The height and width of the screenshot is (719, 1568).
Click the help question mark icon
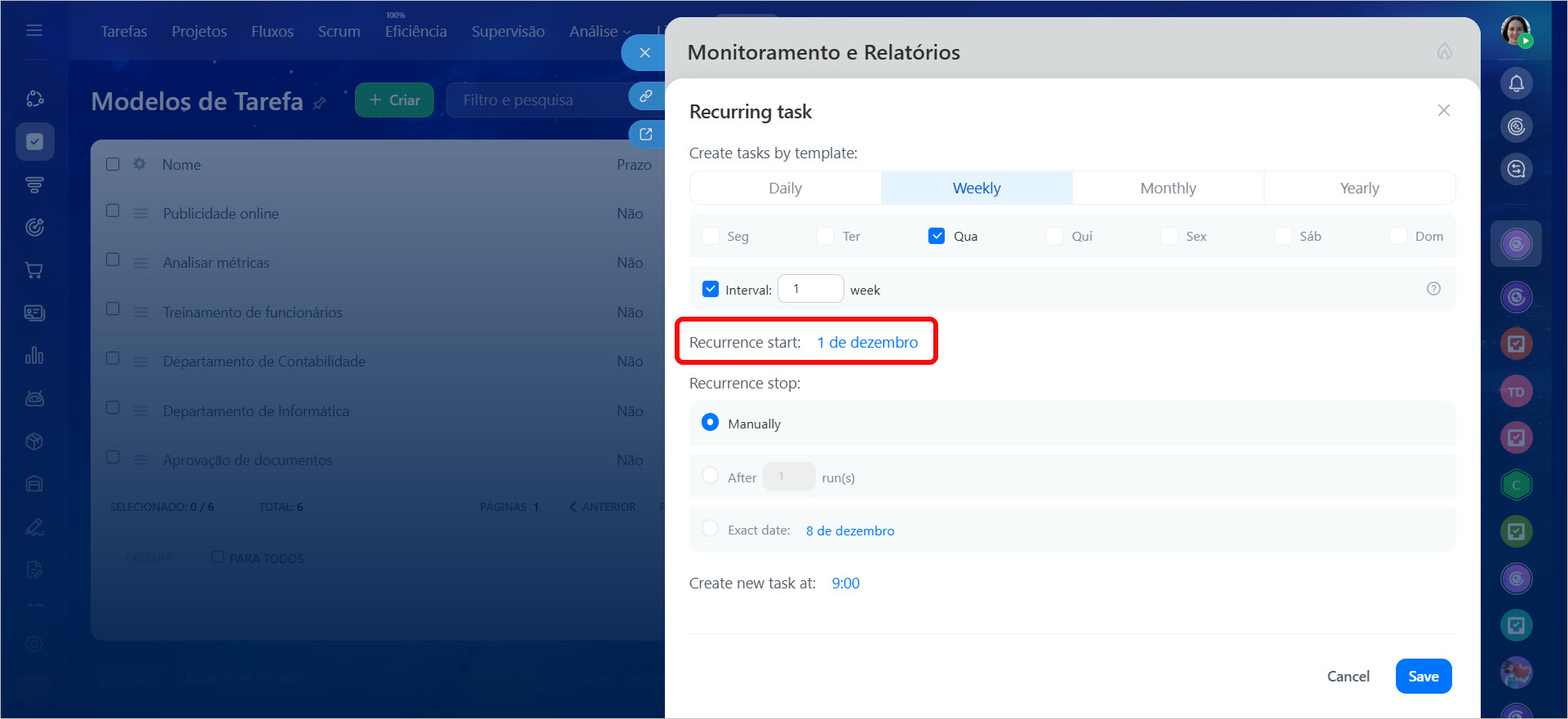pyautogui.click(x=1433, y=289)
